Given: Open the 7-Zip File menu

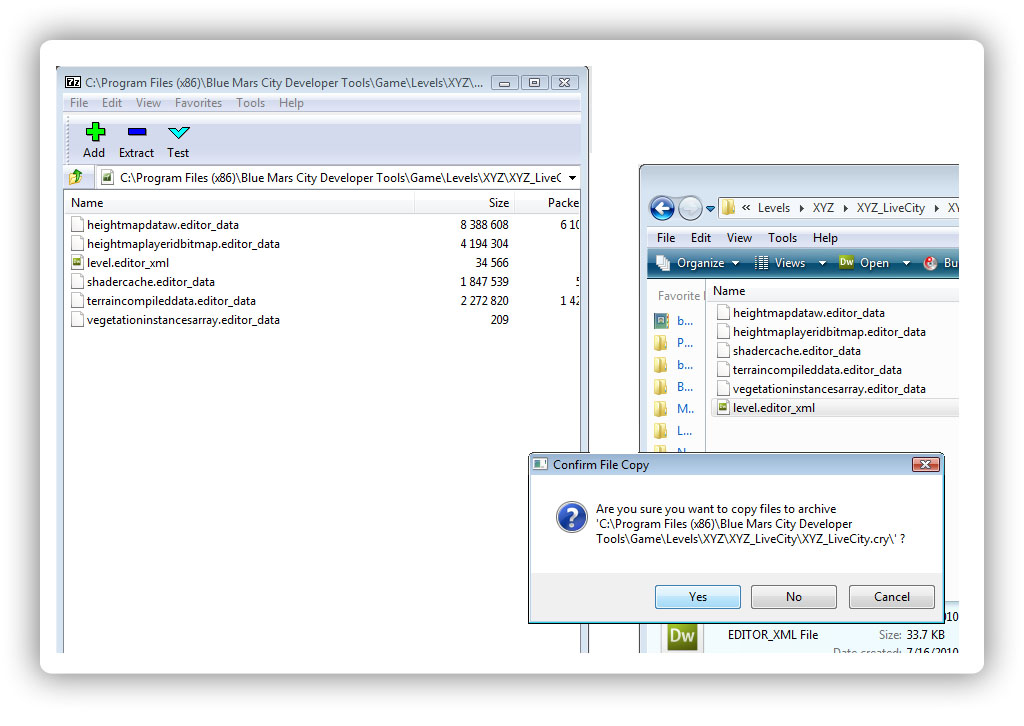Looking at the screenshot, I should click(78, 103).
